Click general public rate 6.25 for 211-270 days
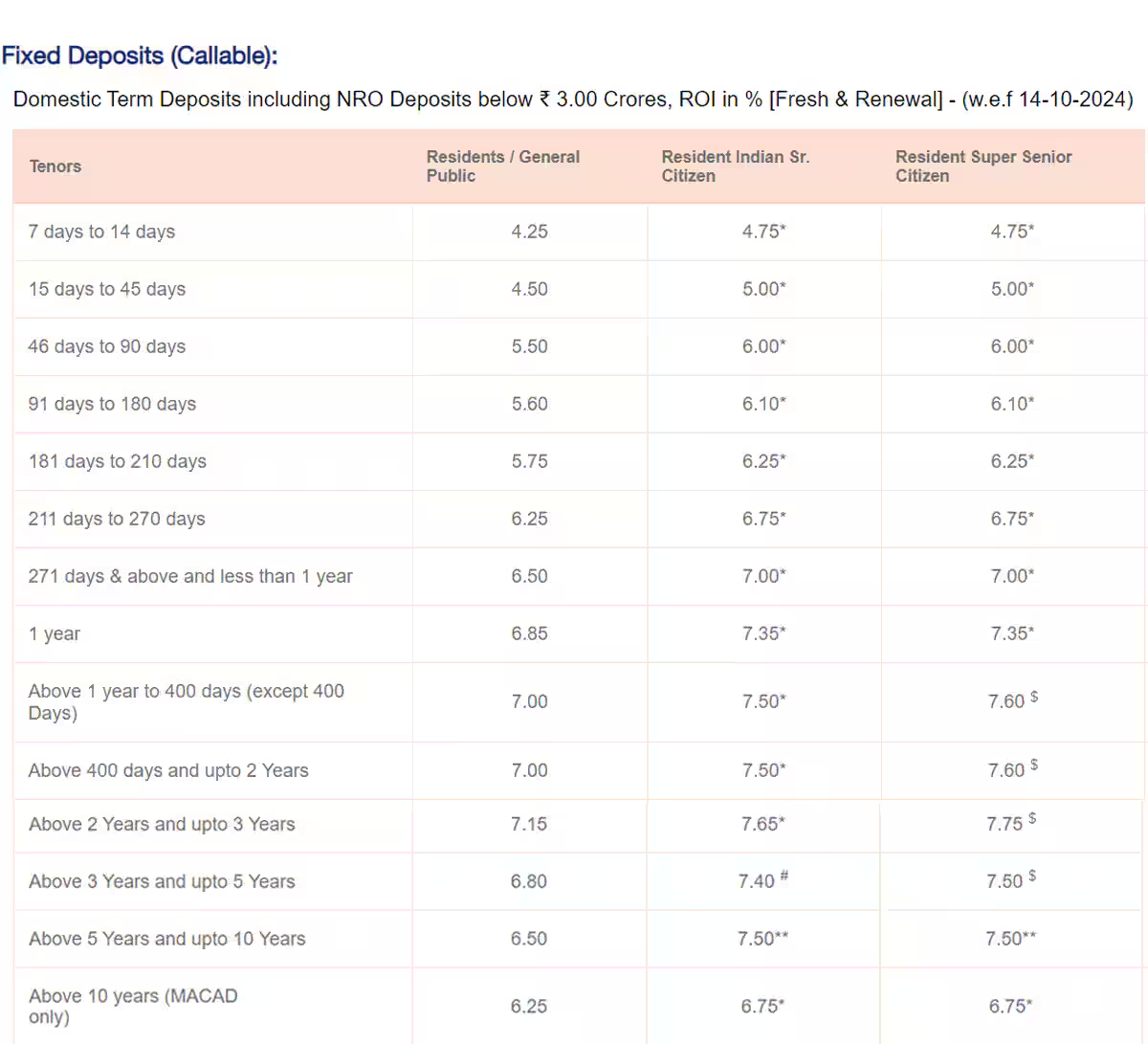Image resolution: width=1148 pixels, height=1044 pixels. click(x=529, y=519)
